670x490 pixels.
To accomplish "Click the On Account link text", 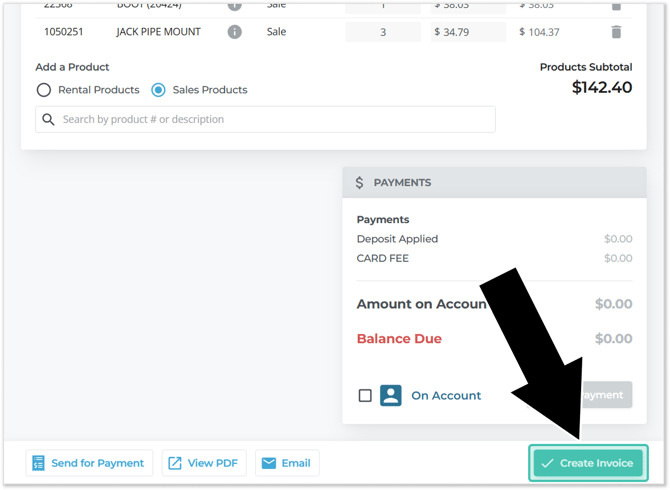I will coord(446,395).
